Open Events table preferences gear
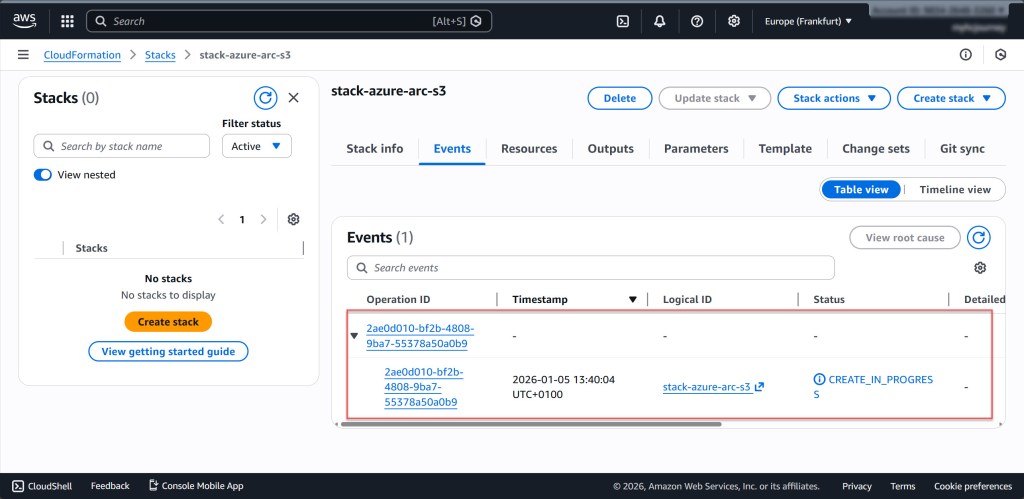 coord(980,268)
